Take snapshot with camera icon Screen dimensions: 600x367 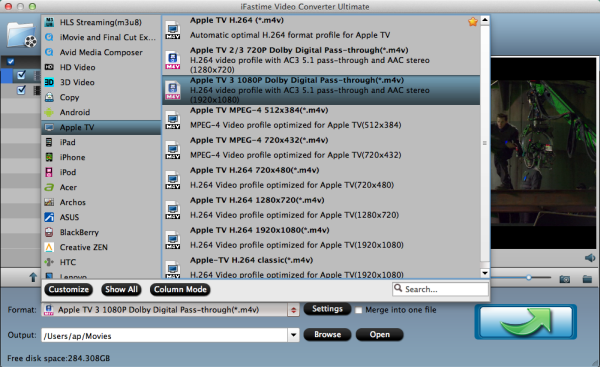click(565, 279)
